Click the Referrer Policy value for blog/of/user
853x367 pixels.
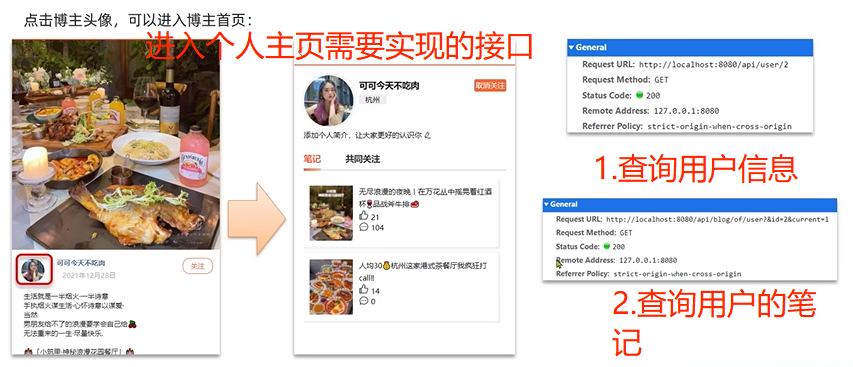coord(677,273)
